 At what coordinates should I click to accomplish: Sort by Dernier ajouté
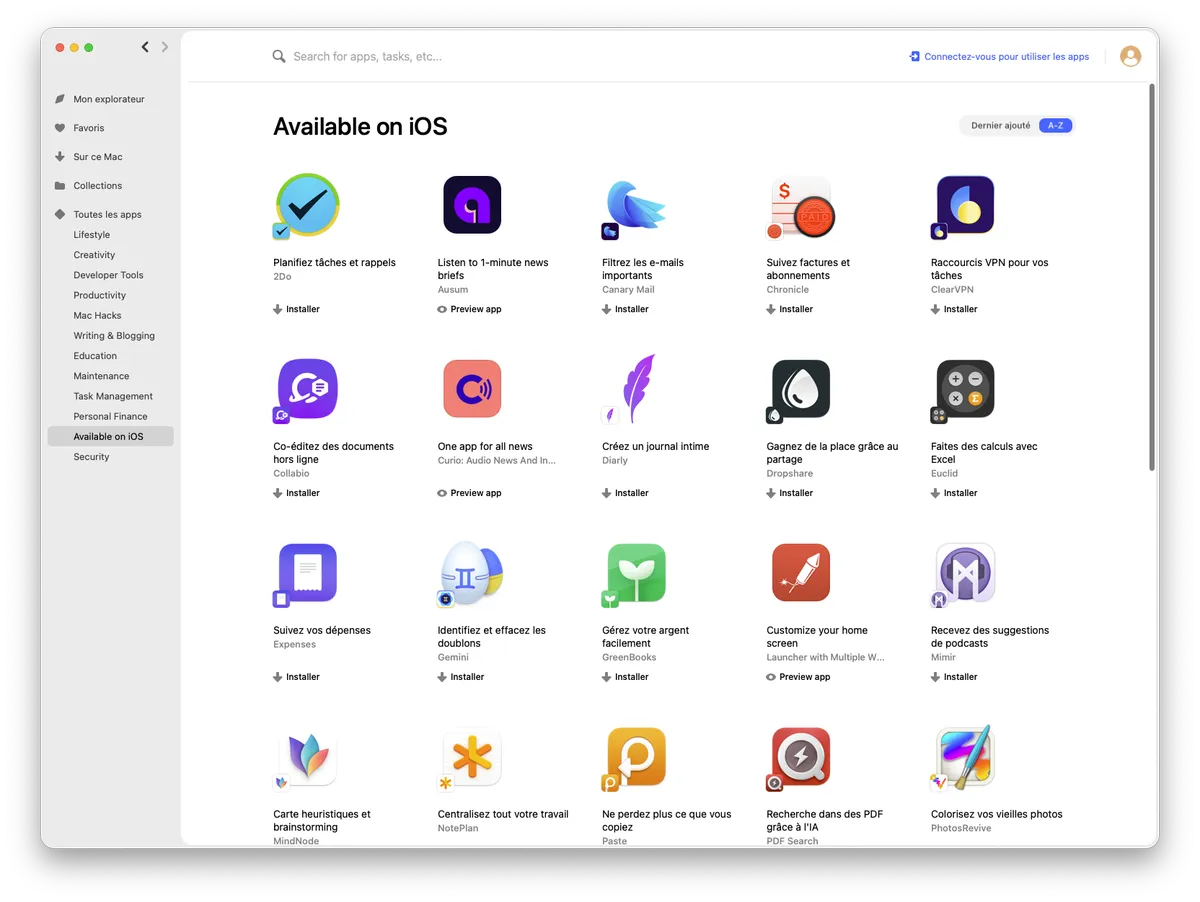pyautogui.click(x=1000, y=126)
